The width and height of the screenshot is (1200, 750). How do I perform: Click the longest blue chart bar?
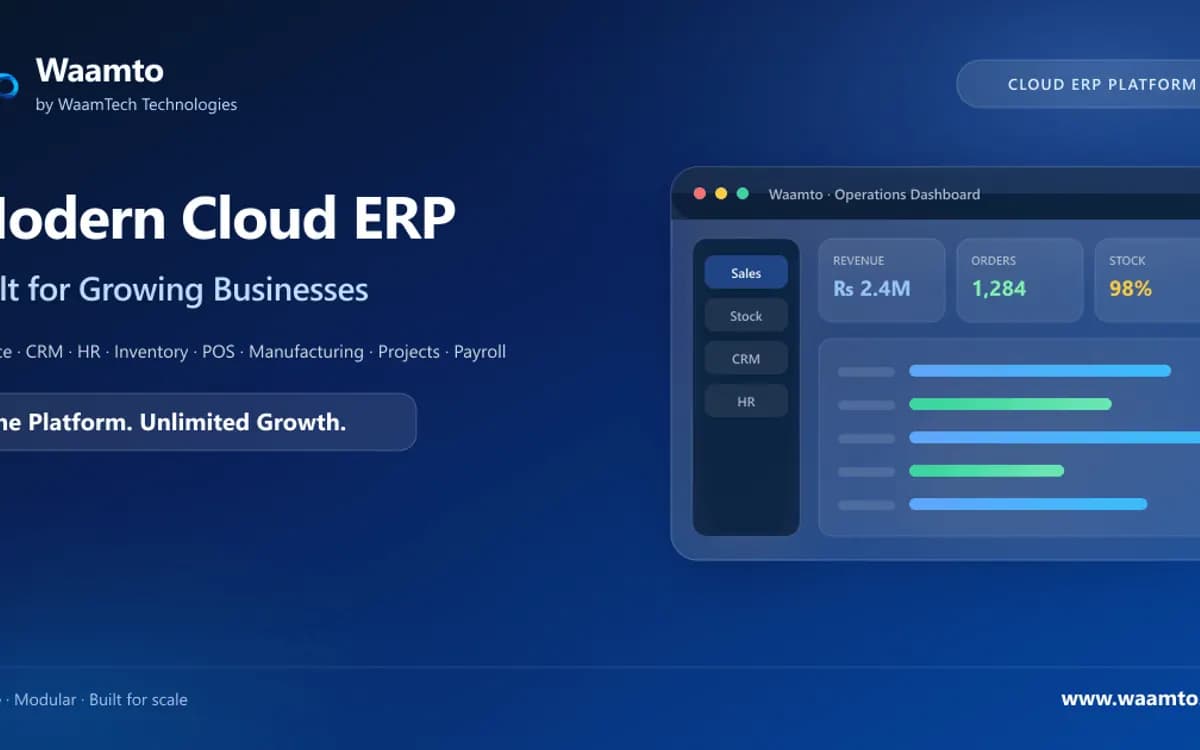point(1055,437)
